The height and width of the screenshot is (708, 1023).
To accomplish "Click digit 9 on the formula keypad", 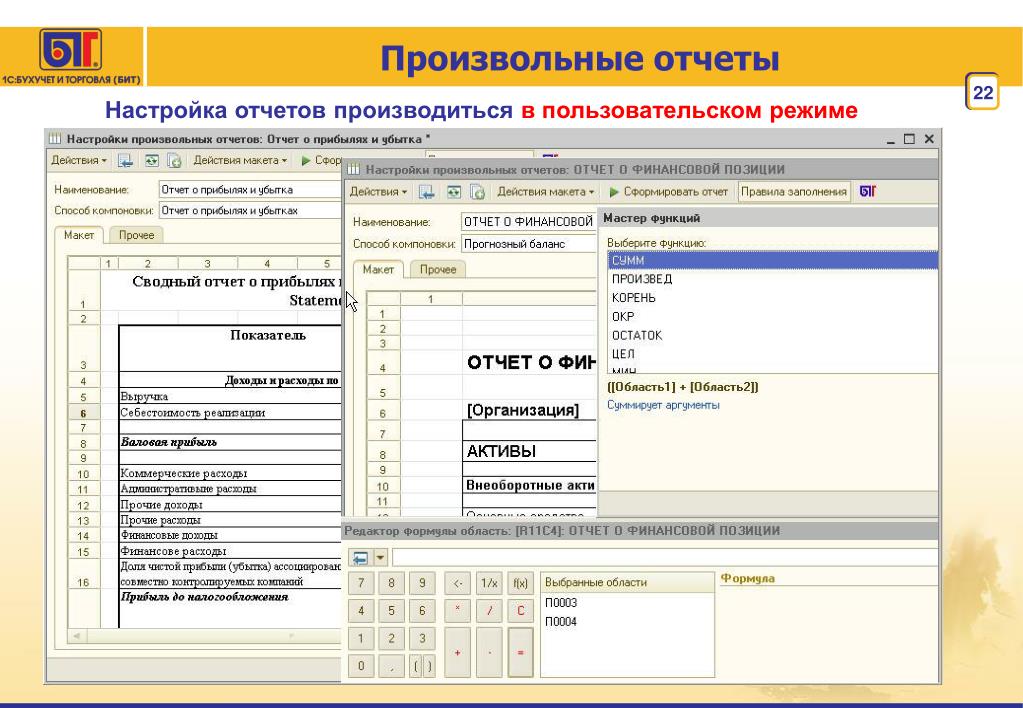I will point(422,583).
